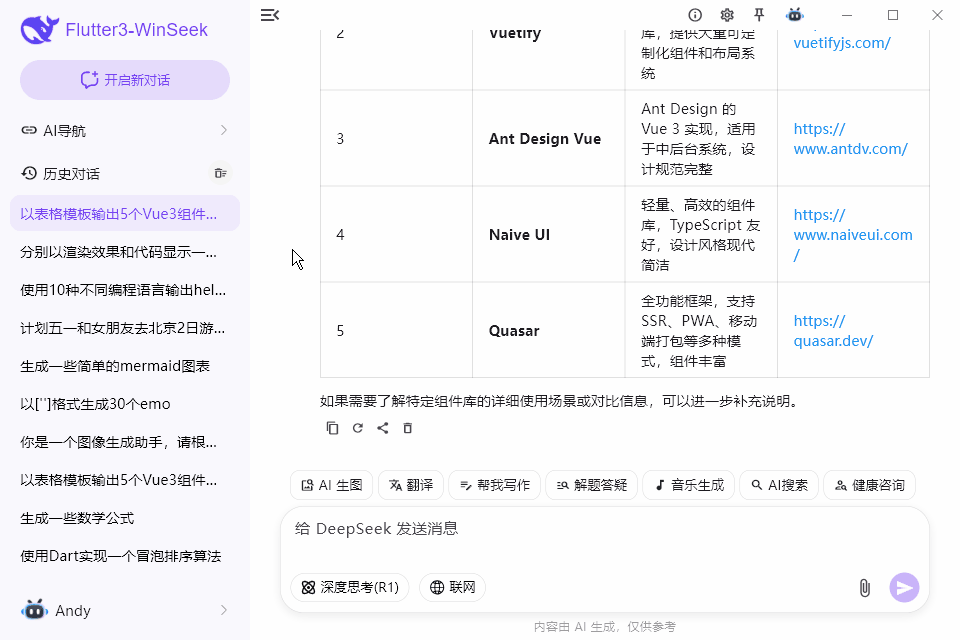Share the AI response

pyautogui.click(x=383, y=428)
